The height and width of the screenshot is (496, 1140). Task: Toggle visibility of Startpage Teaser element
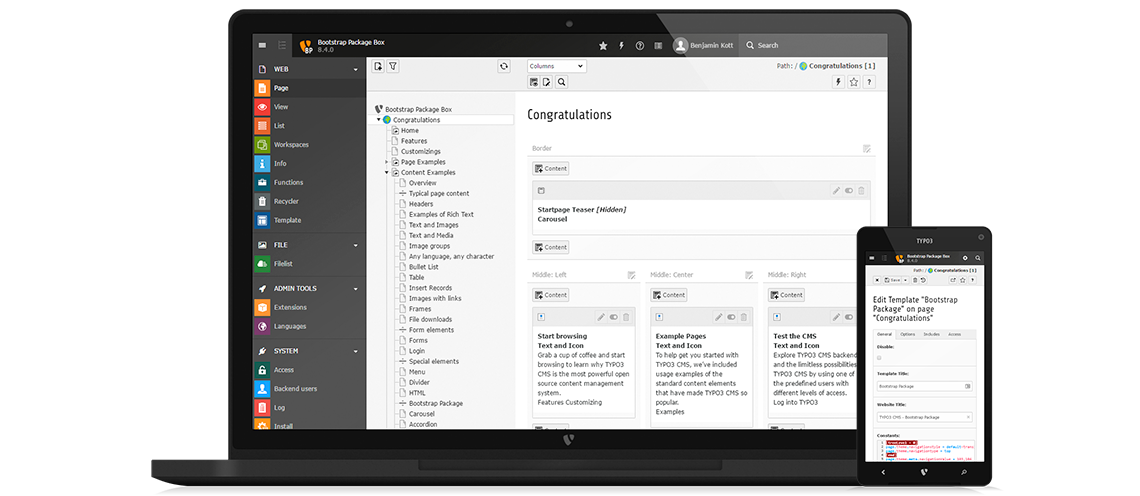[x=849, y=190]
